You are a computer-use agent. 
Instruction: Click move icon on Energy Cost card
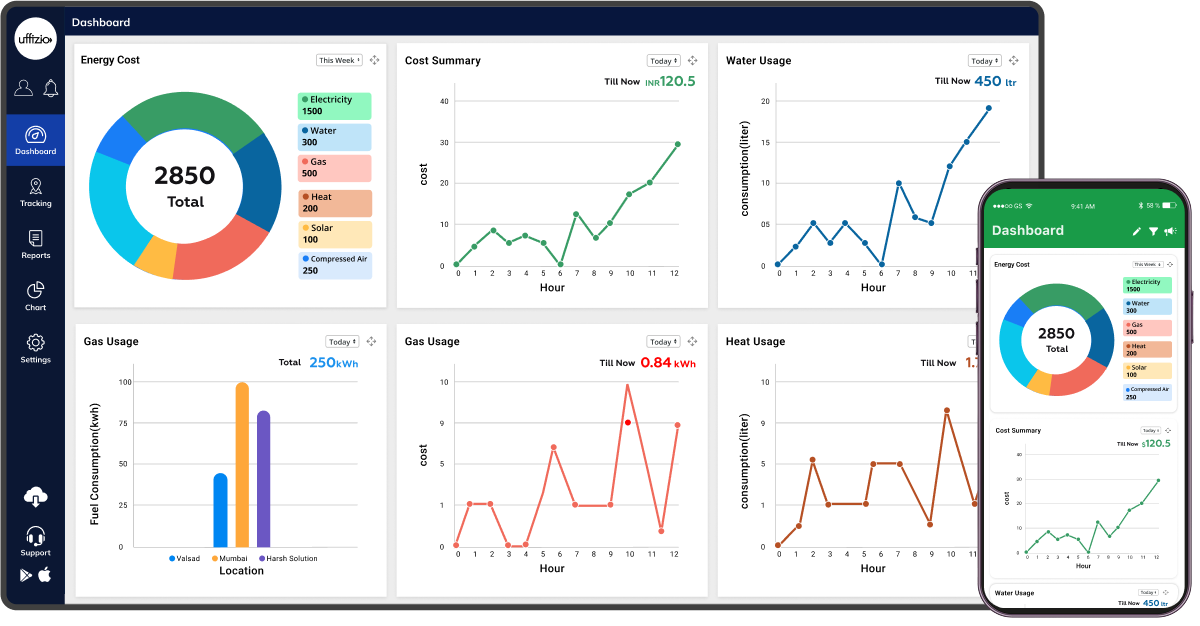374,60
